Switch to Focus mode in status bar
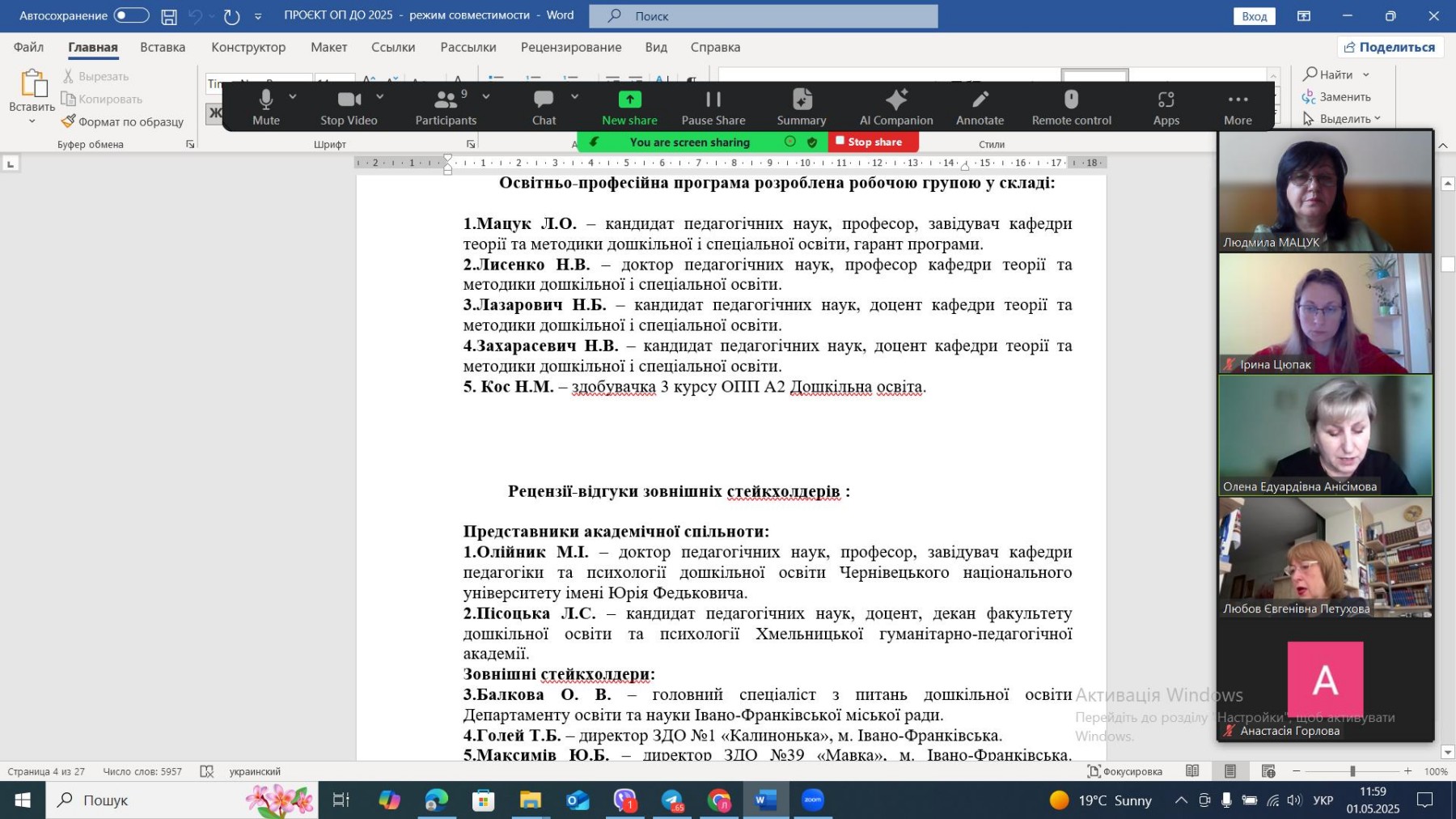Image resolution: width=1456 pixels, height=819 pixels. 1124,771
